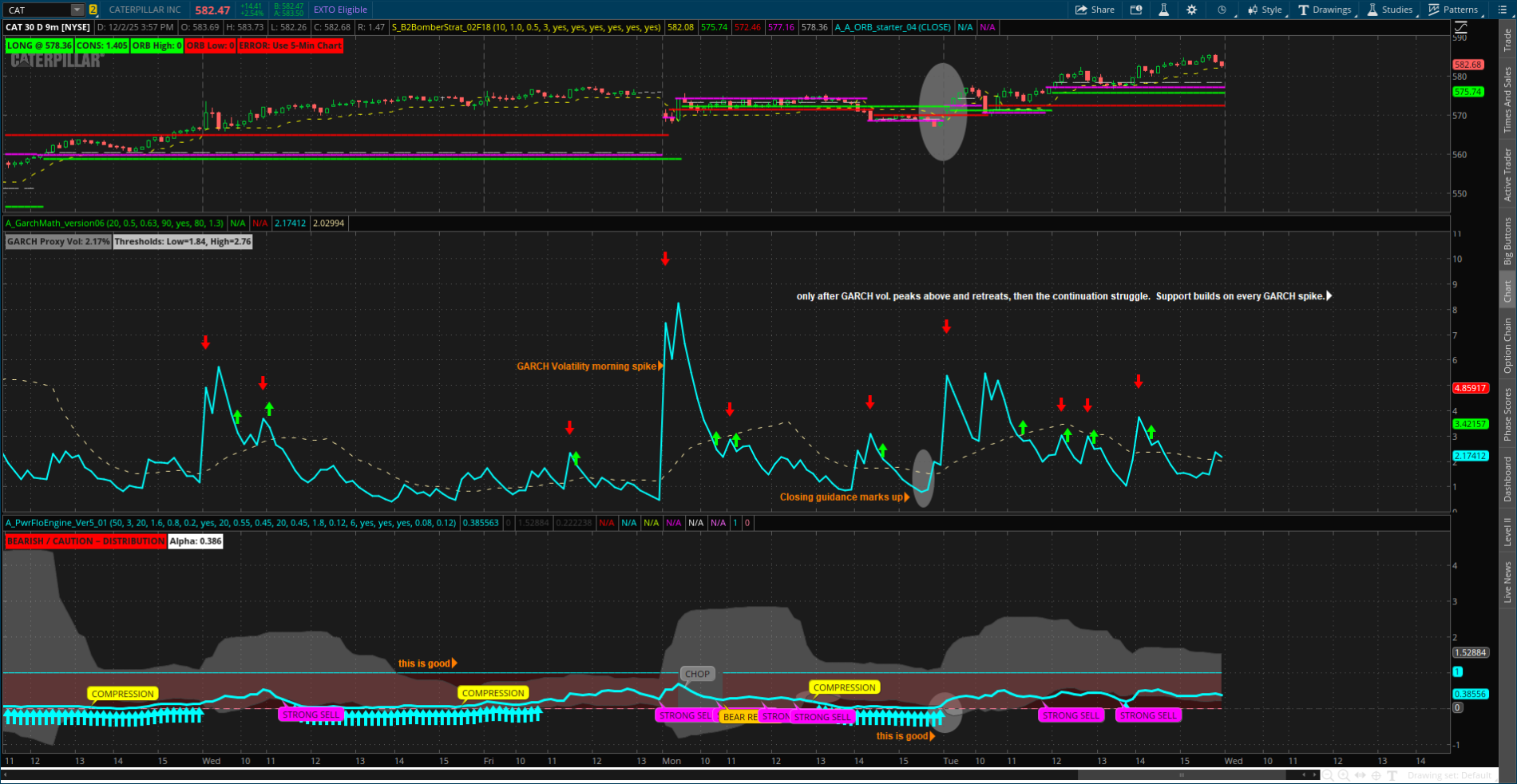
Task: Open the time frame clock dropdown
Action: [1222, 10]
